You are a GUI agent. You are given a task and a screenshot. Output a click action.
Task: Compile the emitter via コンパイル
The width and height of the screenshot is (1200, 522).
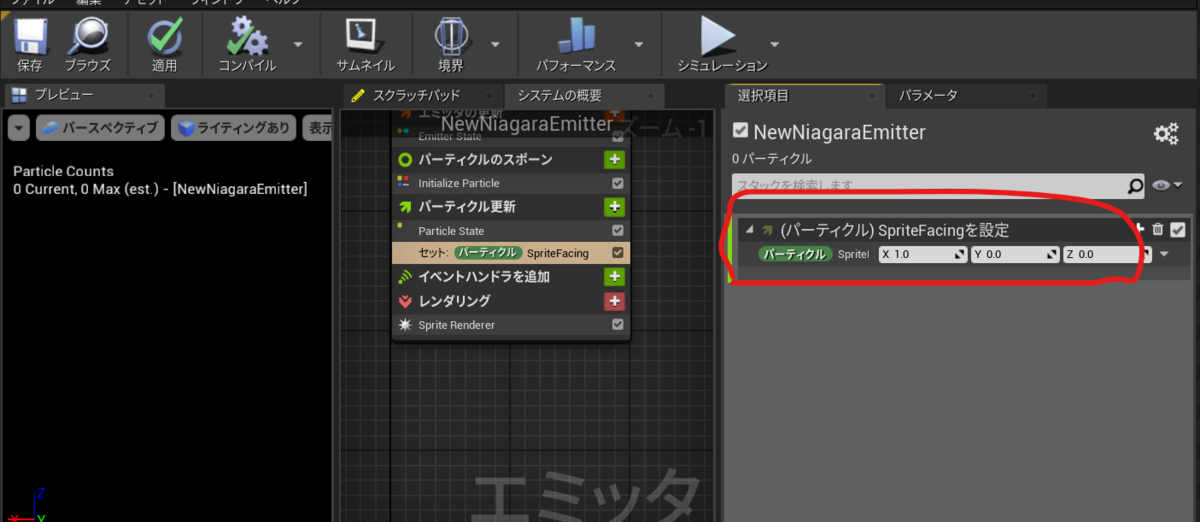point(247,46)
